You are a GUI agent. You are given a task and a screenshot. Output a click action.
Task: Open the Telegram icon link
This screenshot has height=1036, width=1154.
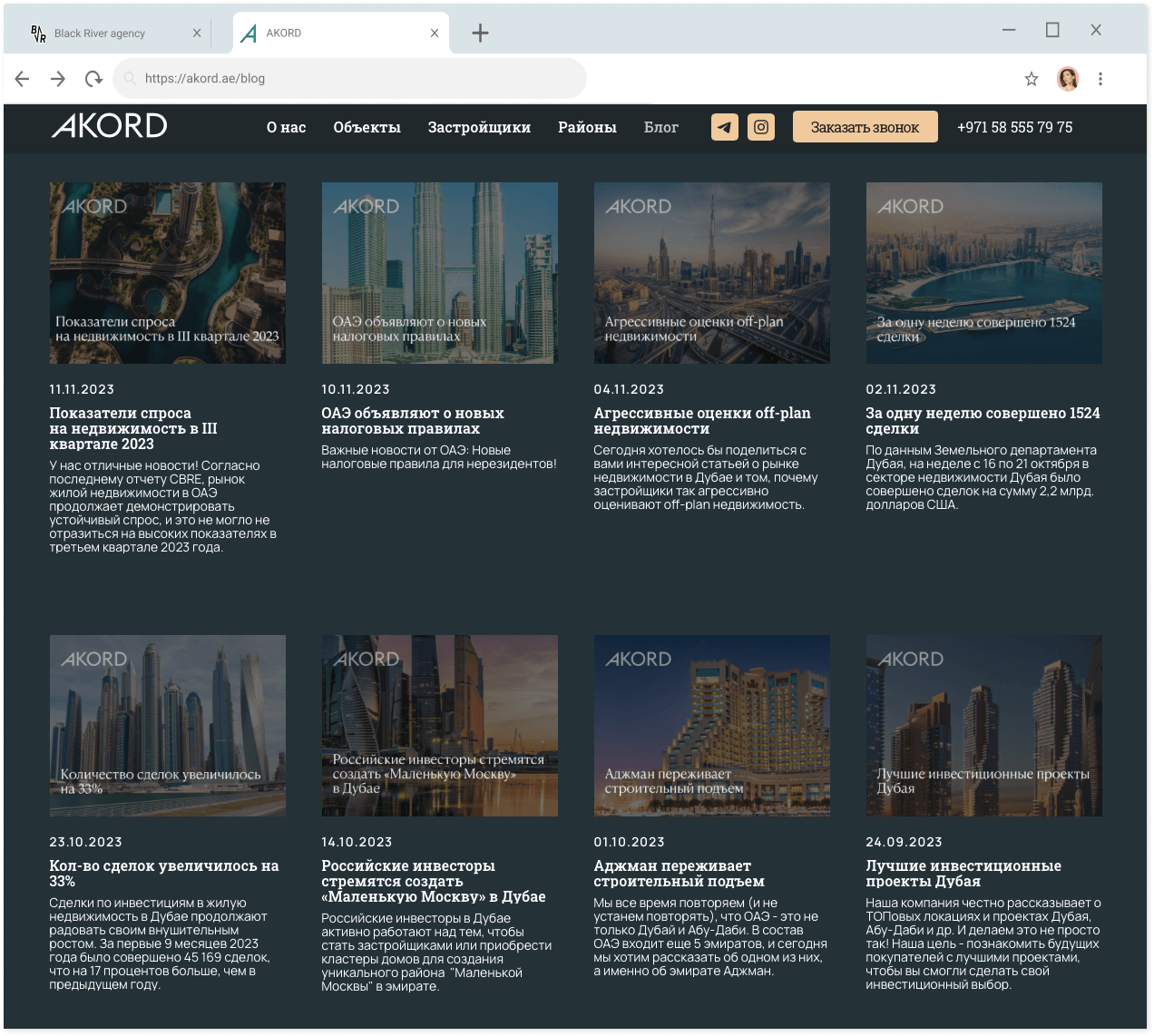click(724, 127)
